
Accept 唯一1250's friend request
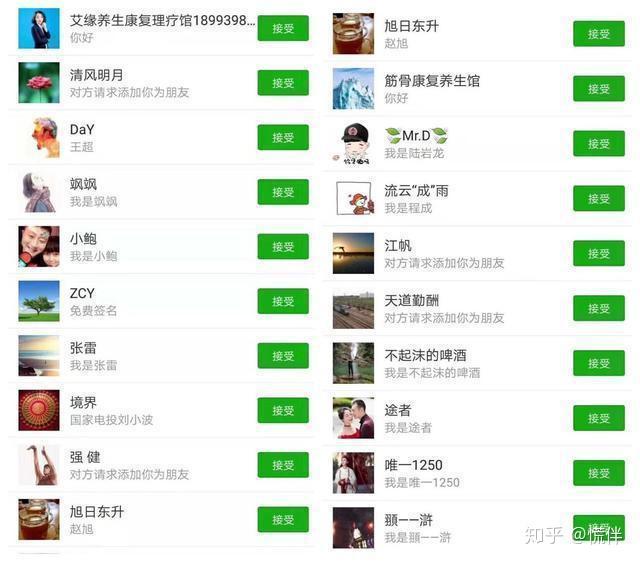[x=599, y=473]
